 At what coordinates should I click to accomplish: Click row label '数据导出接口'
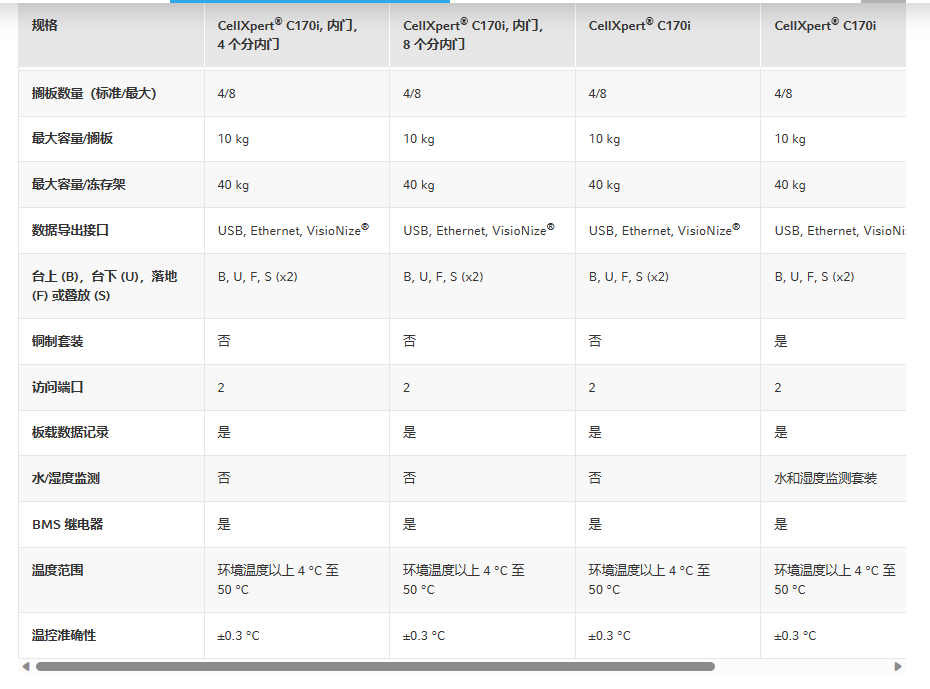[x=70, y=230]
